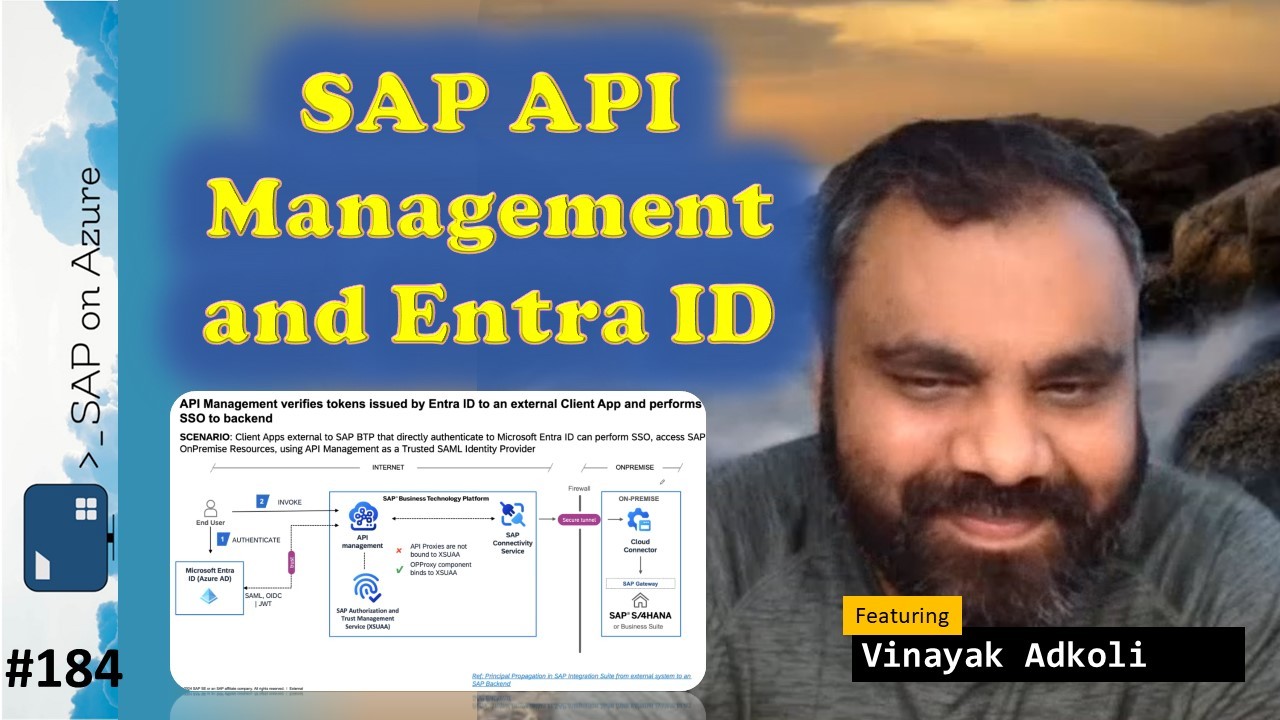The width and height of the screenshot is (1280, 720).
Task: Click 'OPProxy component binds to XSUAA'
Action: point(443,571)
